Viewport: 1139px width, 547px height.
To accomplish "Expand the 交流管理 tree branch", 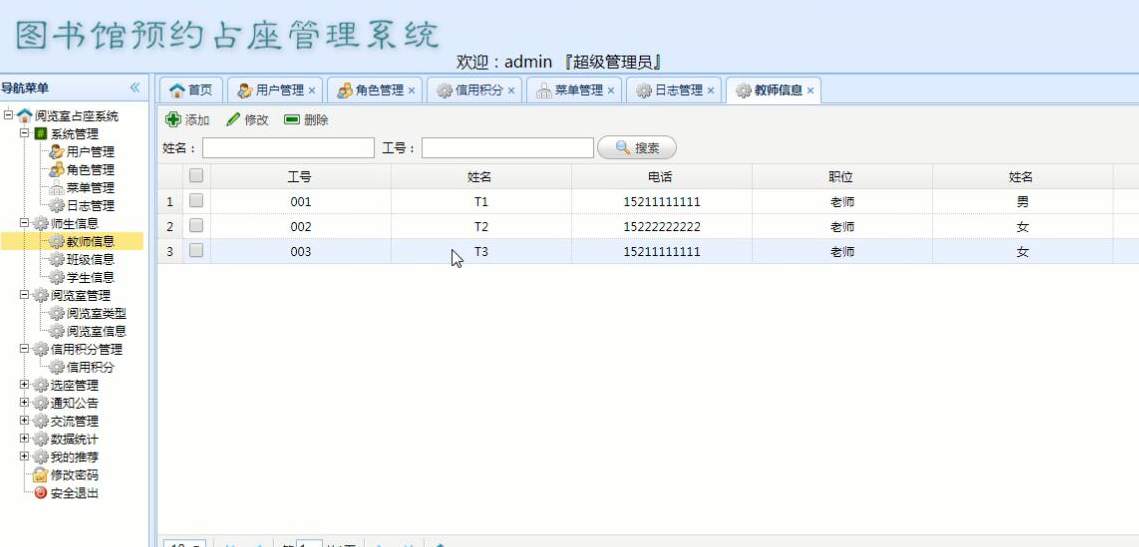I will click(x=25, y=421).
